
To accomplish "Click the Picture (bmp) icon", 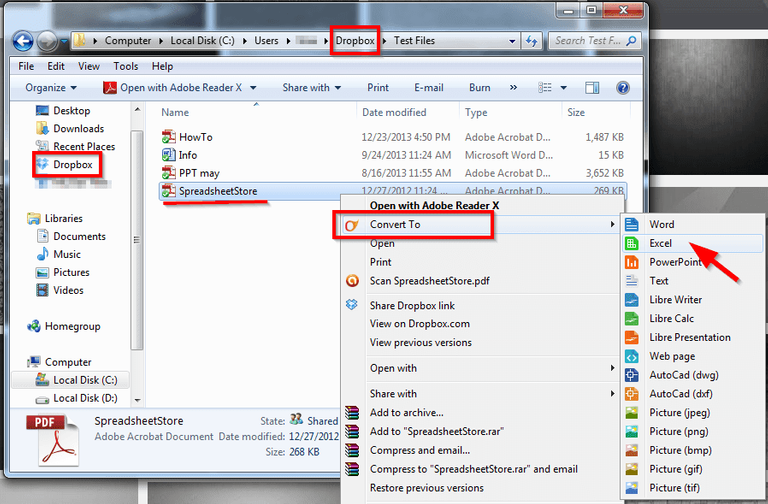I will click(x=632, y=450).
